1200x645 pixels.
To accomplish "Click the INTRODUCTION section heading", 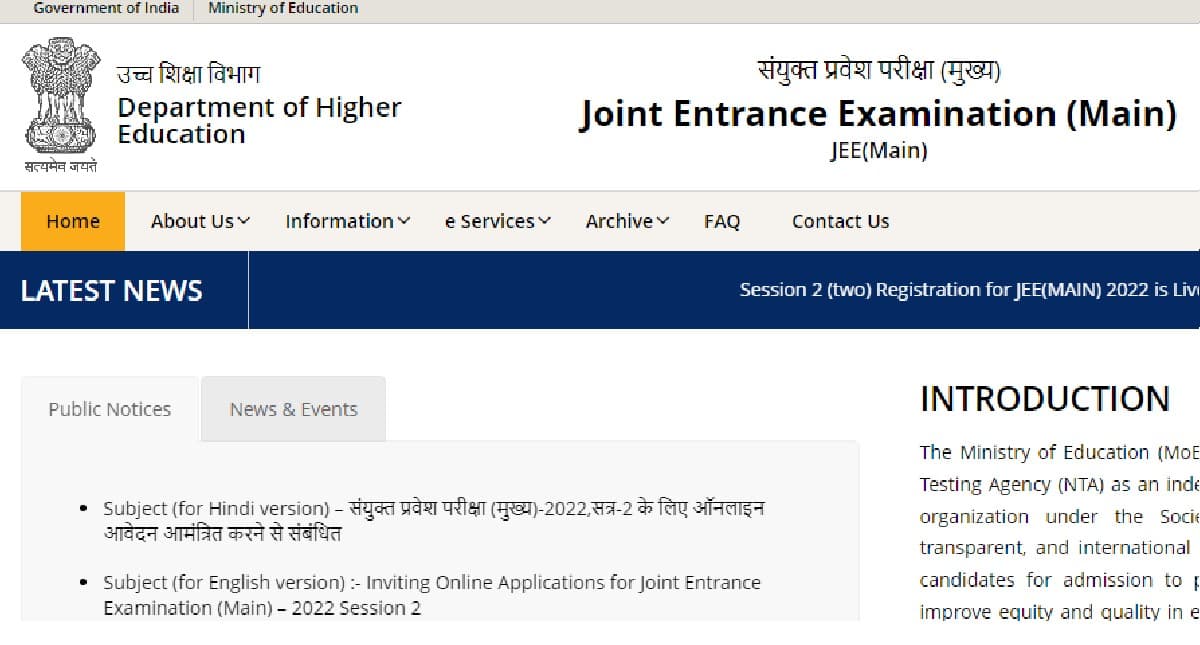I will (1043, 398).
